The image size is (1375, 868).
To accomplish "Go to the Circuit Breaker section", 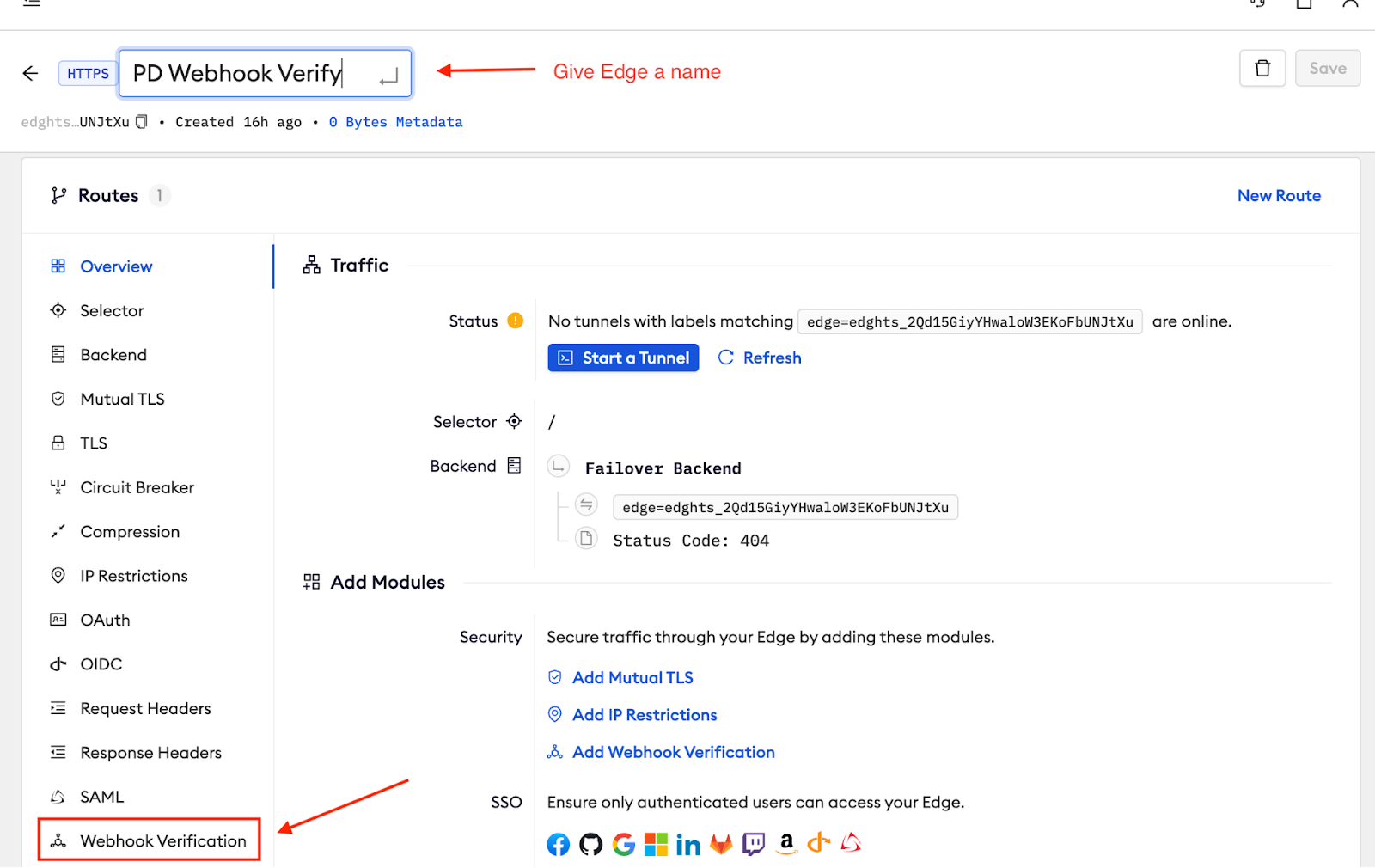I will 137,487.
